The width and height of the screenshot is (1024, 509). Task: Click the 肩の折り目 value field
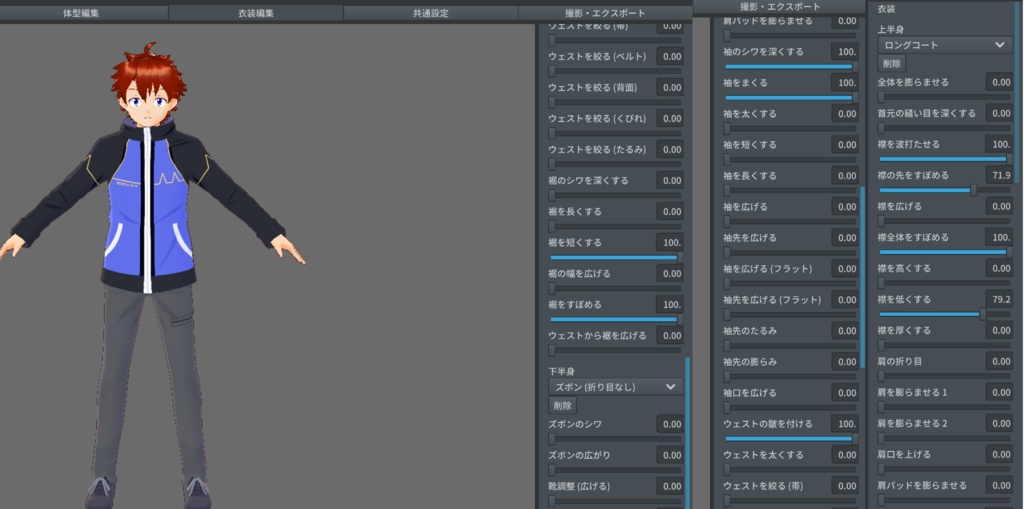coord(999,361)
